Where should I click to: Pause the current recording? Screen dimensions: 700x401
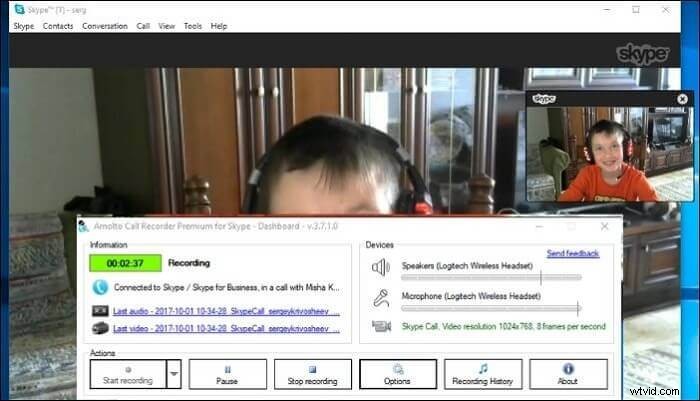228,374
